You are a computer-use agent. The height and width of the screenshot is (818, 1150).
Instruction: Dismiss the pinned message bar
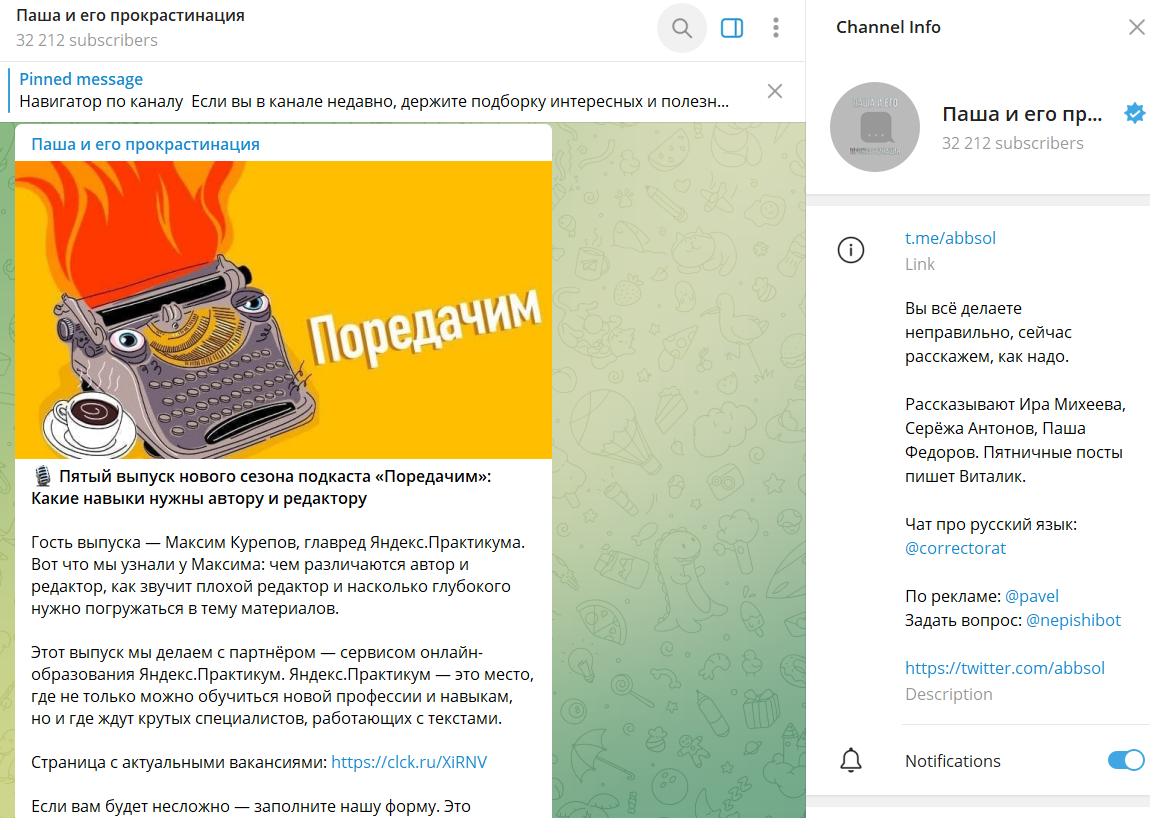(774, 91)
